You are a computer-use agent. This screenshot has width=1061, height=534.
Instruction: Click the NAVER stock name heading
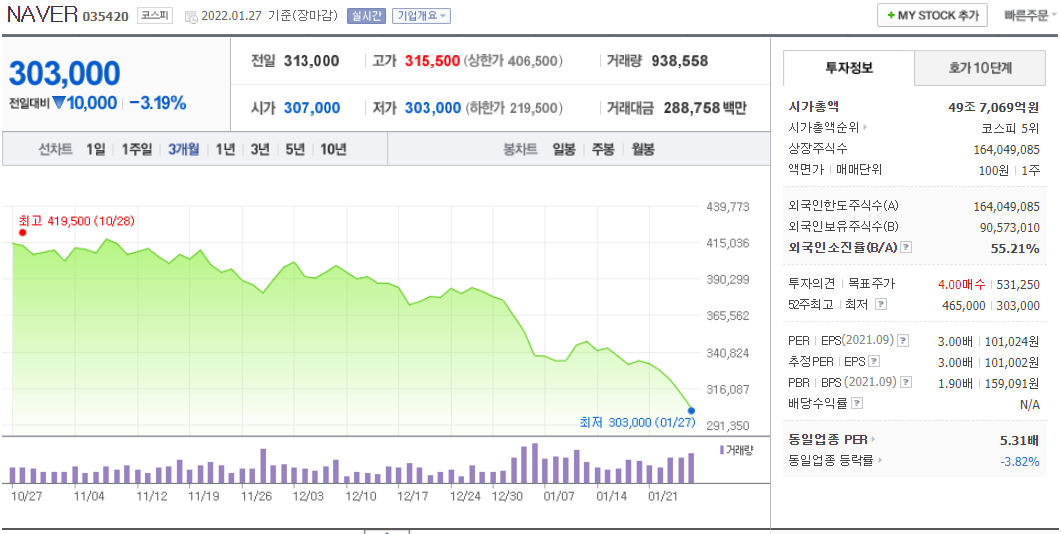click(x=42, y=14)
